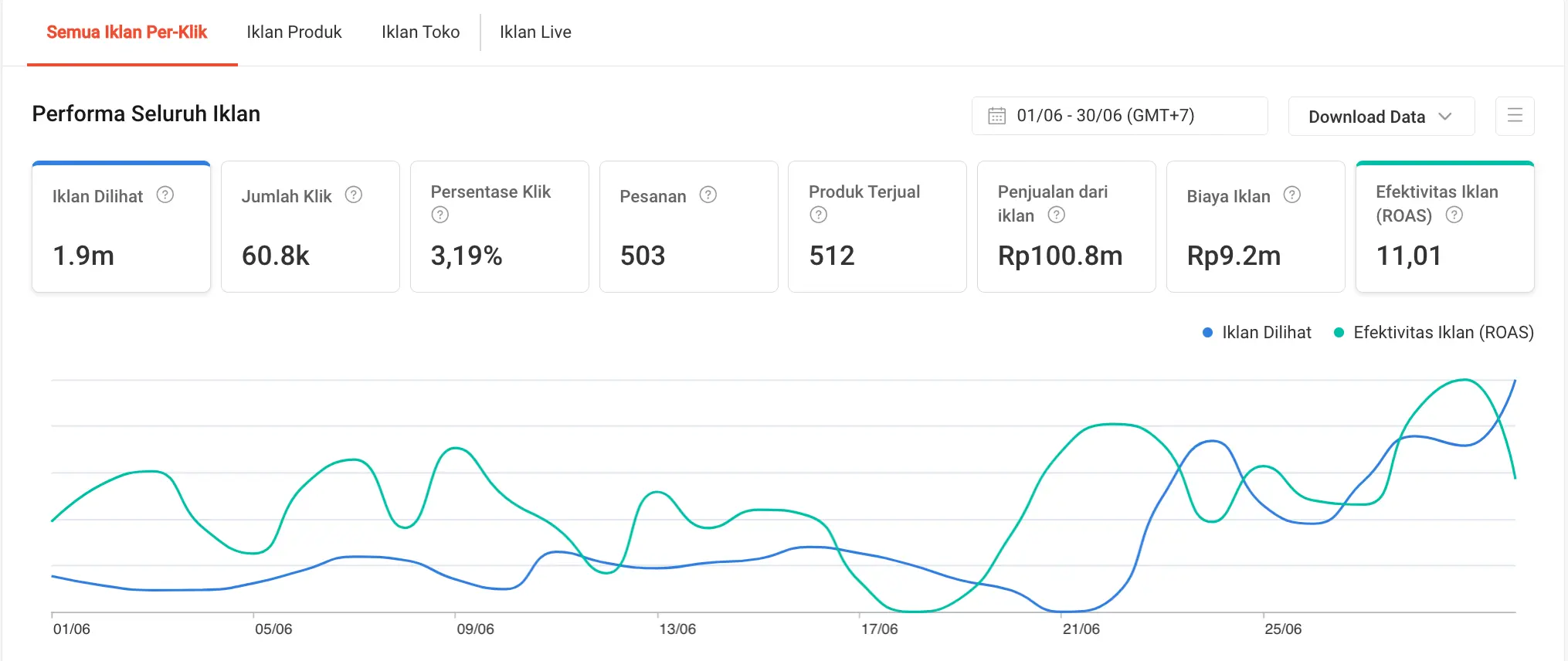Click the calendar icon in date field
This screenshot has height=661, width=1568.
(997, 116)
